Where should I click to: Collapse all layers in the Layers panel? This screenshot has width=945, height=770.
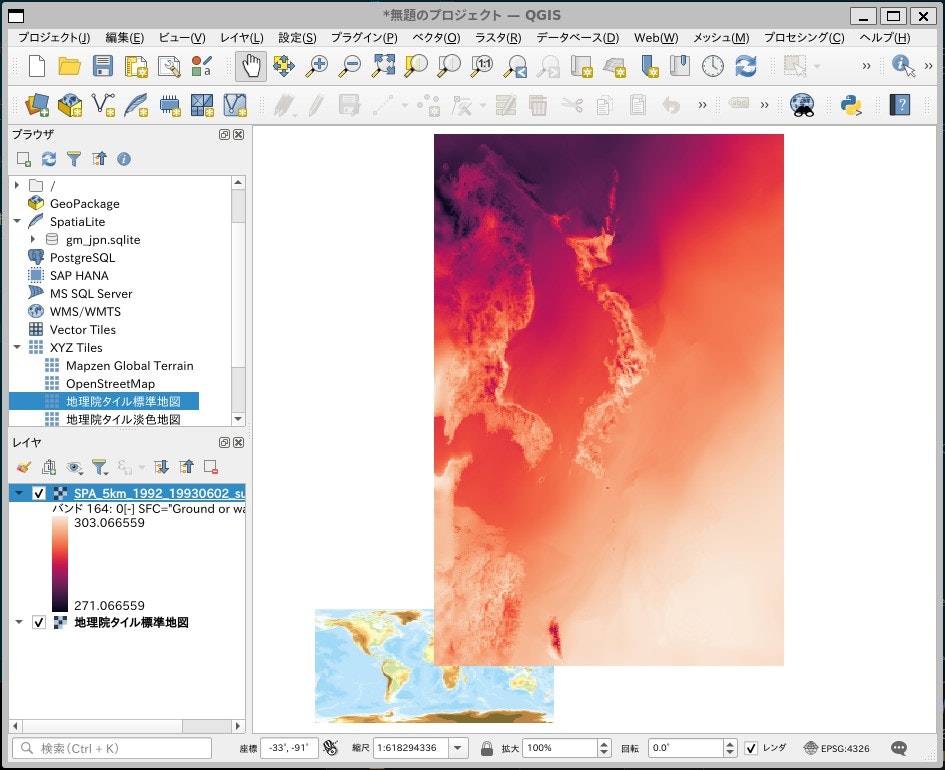(x=188, y=467)
